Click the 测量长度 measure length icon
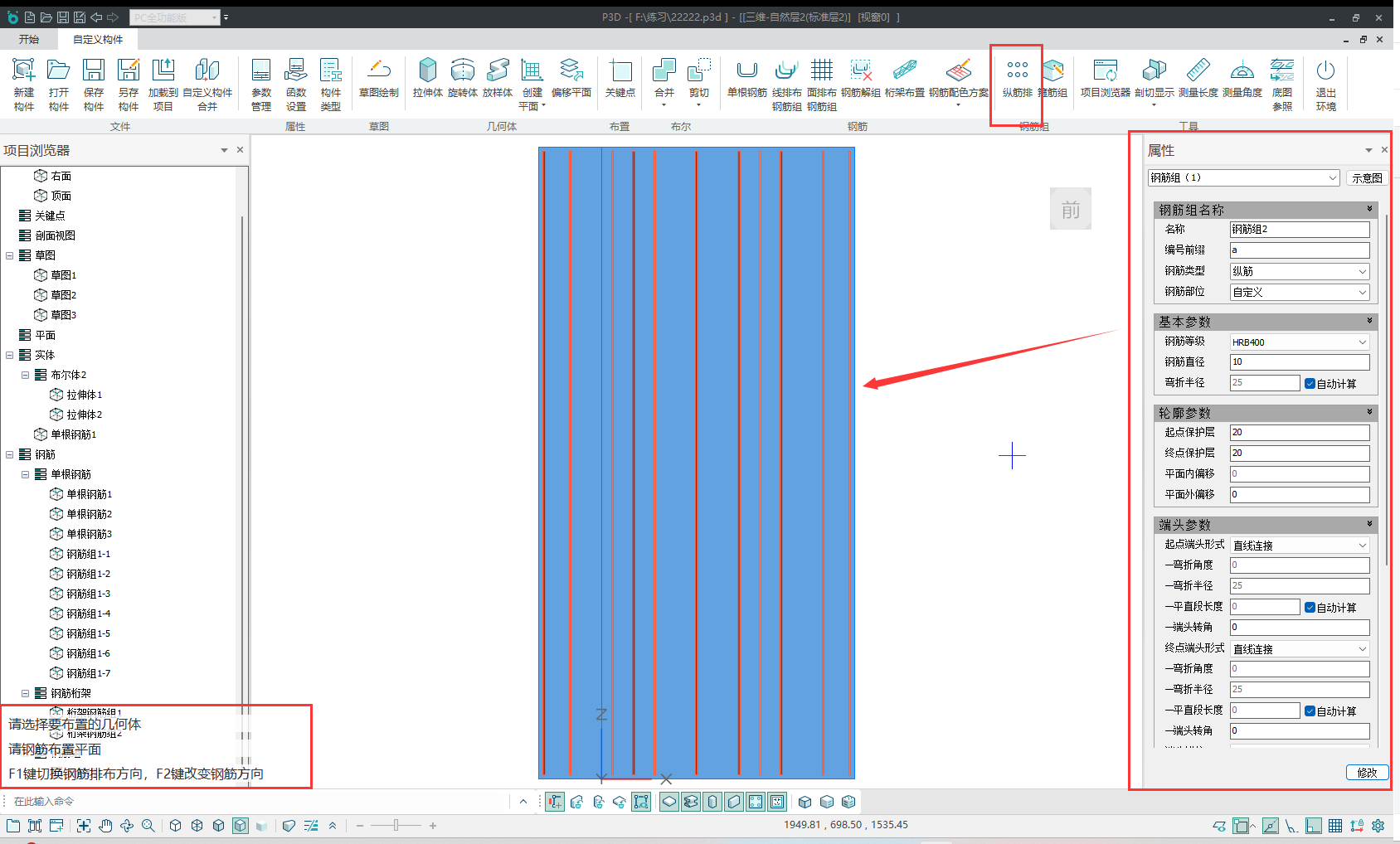 [1198, 71]
